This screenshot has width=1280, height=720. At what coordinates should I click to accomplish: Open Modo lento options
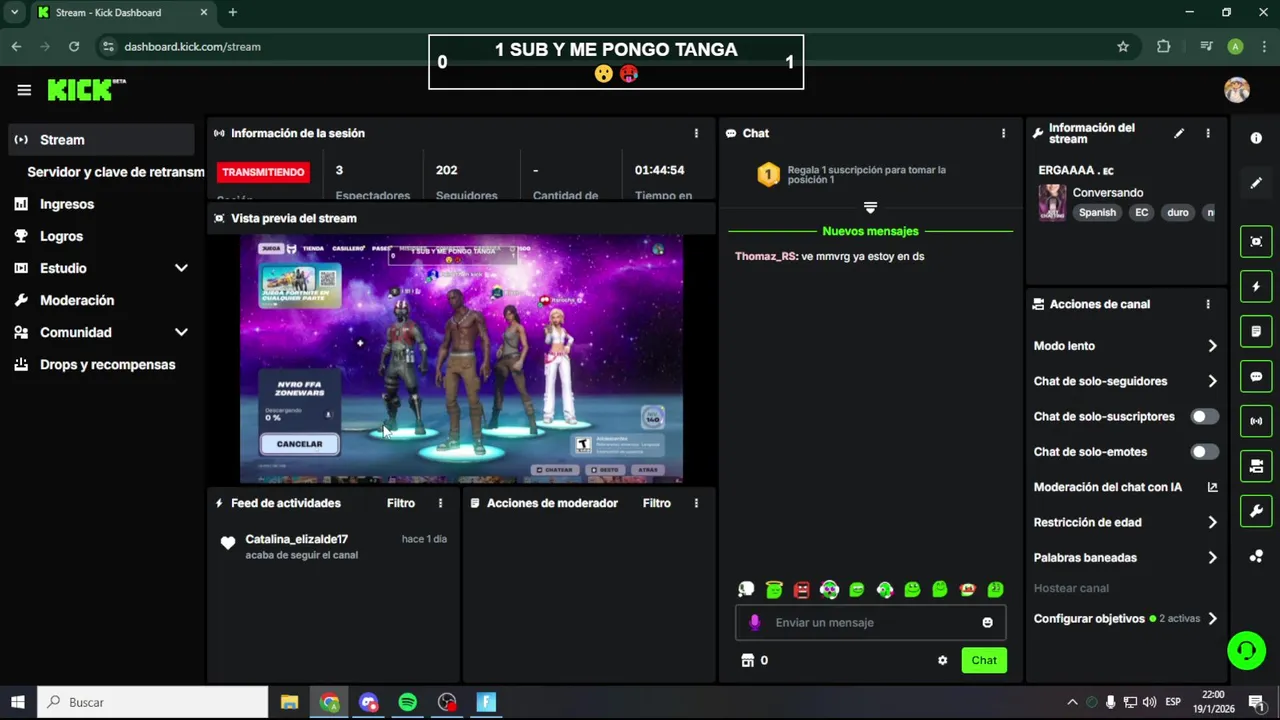tap(1125, 346)
